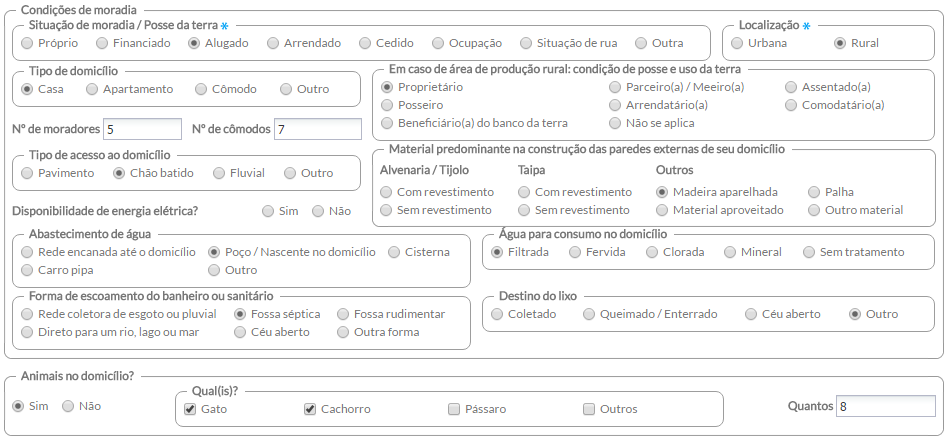Choose Mineral water for consumption
The width and height of the screenshot is (949, 442).
pyautogui.click(x=730, y=252)
